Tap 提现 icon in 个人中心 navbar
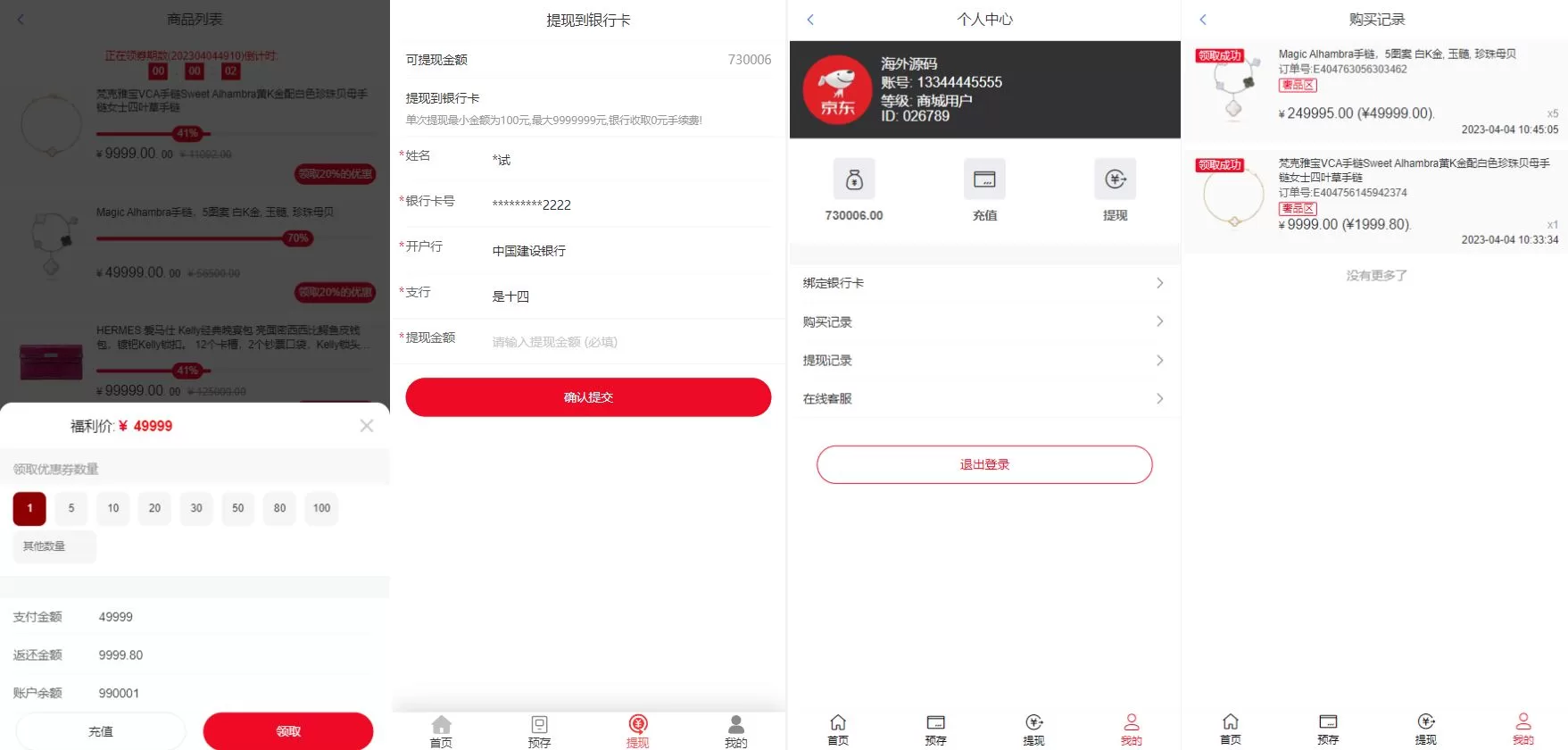The image size is (1568, 750). click(1033, 722)
